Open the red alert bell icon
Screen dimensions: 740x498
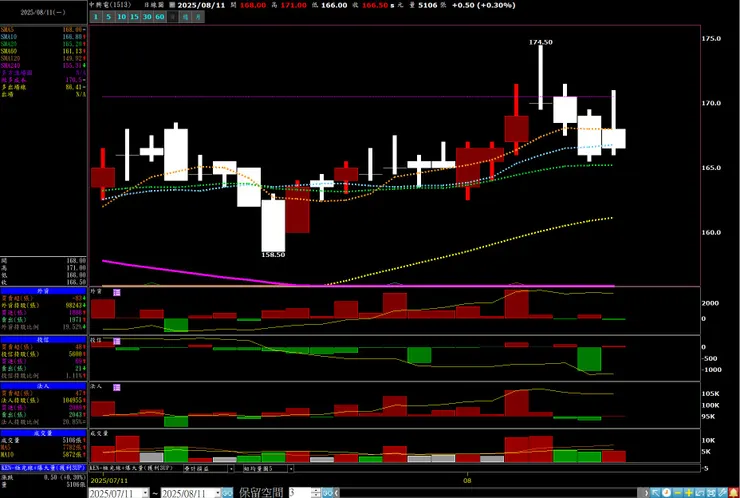734,492
